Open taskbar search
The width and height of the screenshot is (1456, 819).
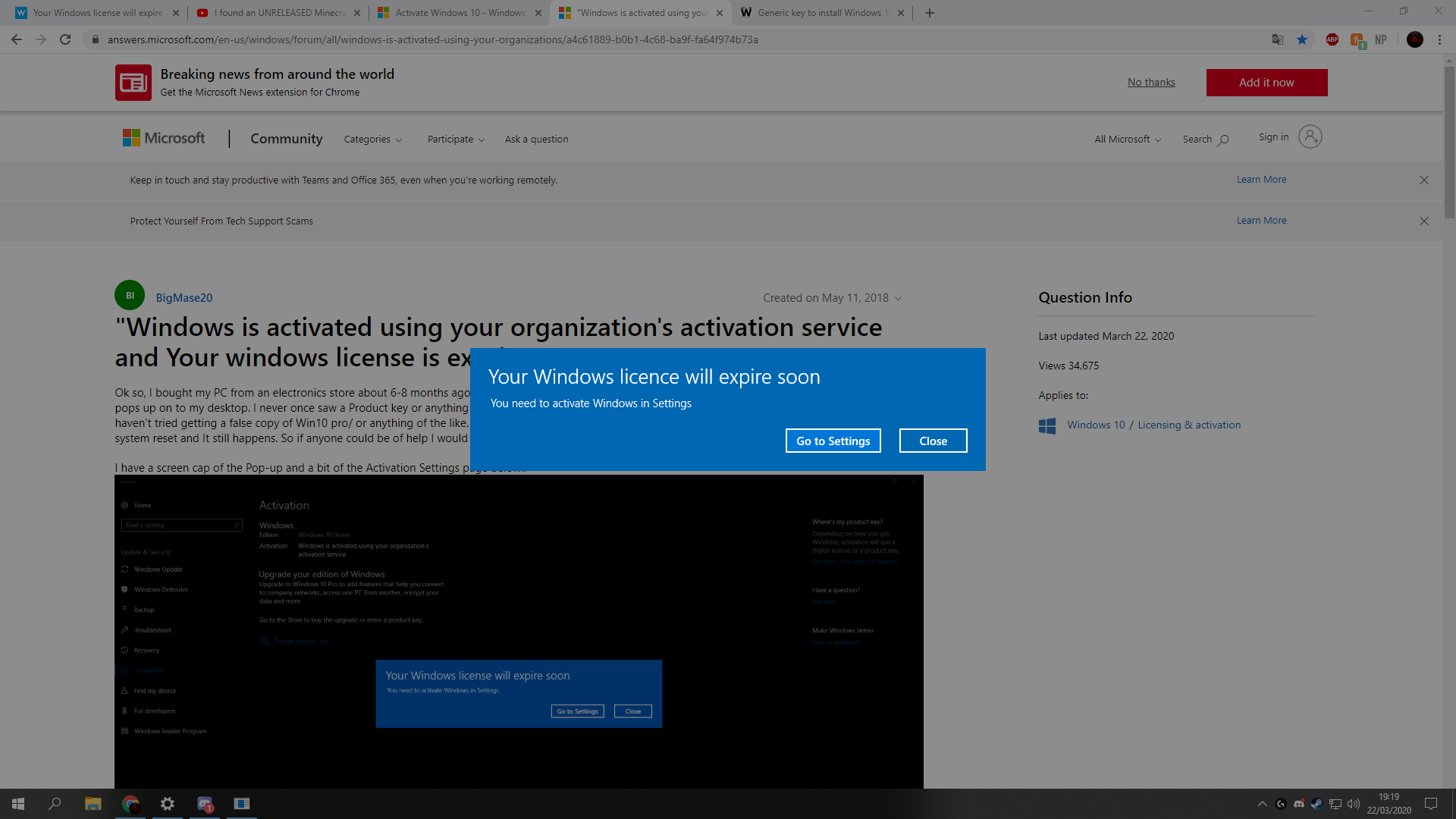point(55,804)
